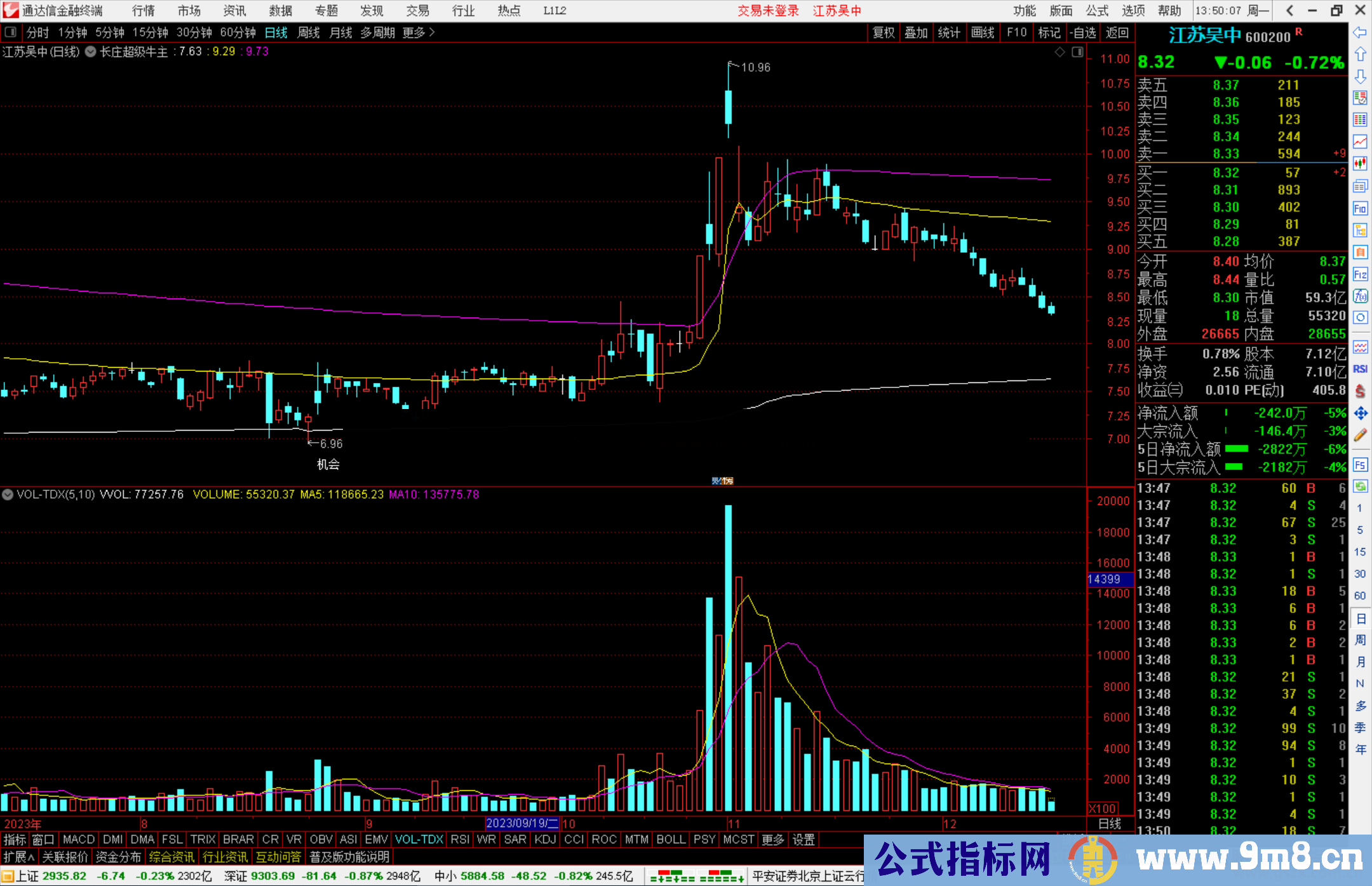The height and width of the screenshot is (886, 1372).
Task: Select the KDJ indicator tab
Action: (x=545, y=840)
